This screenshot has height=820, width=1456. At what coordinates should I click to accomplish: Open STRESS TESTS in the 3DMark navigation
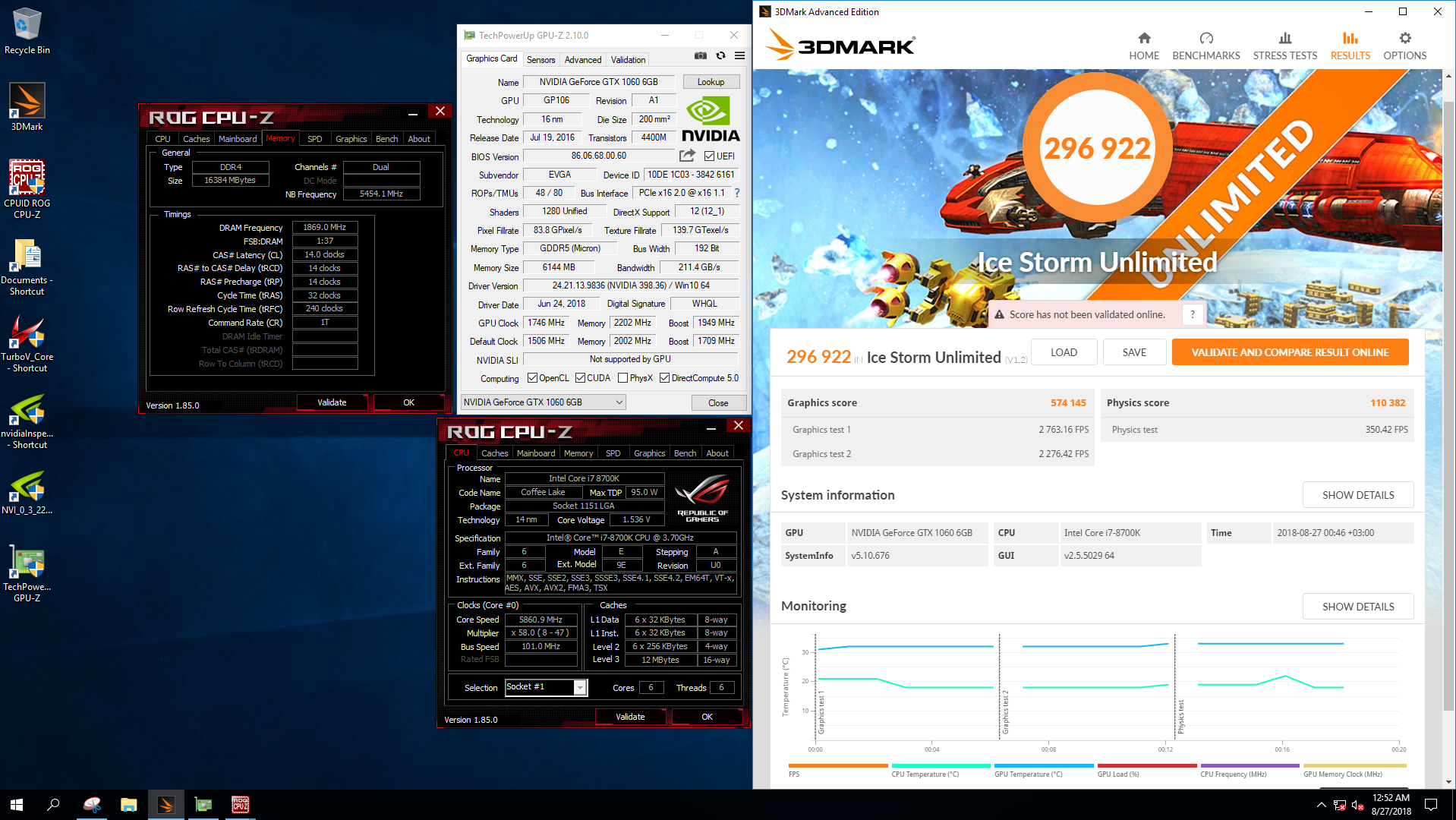pyautogui.click(x=1284, y=46)
